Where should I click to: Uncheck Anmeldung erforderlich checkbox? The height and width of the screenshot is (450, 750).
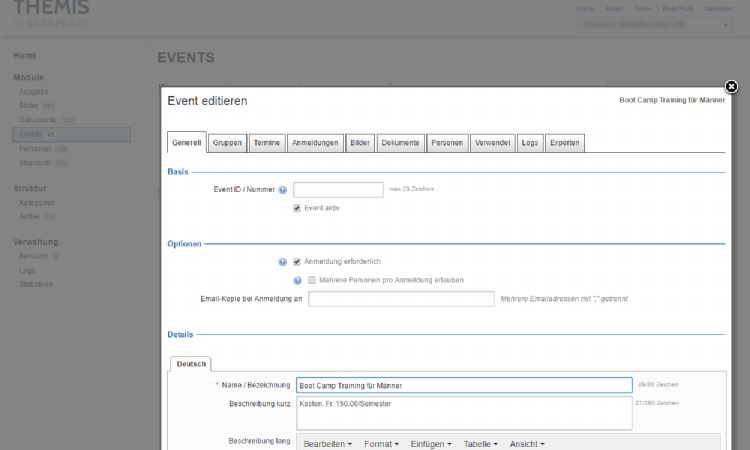(x=297, y=262)
